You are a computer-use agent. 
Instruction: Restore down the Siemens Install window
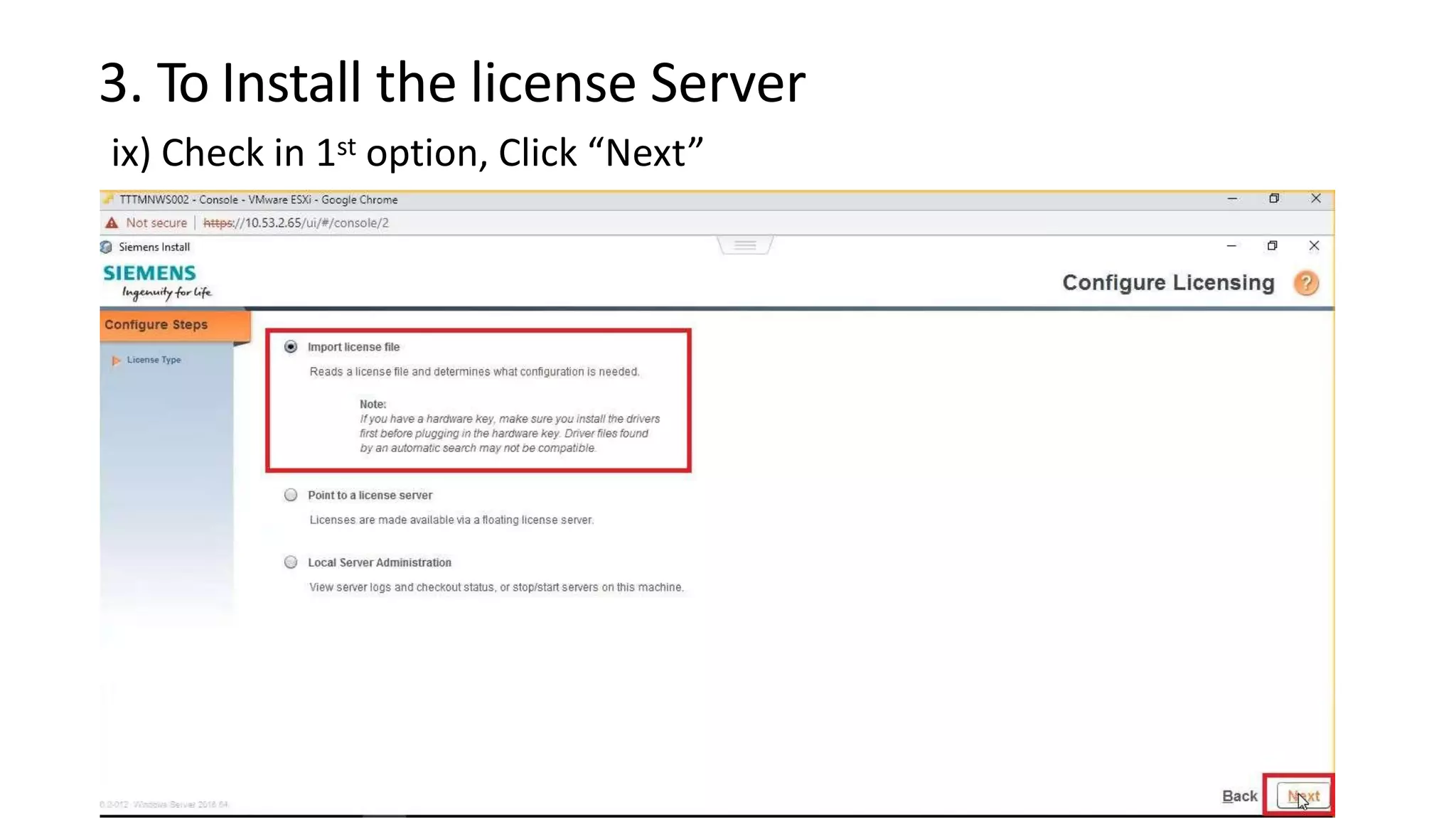[1273, 246]
